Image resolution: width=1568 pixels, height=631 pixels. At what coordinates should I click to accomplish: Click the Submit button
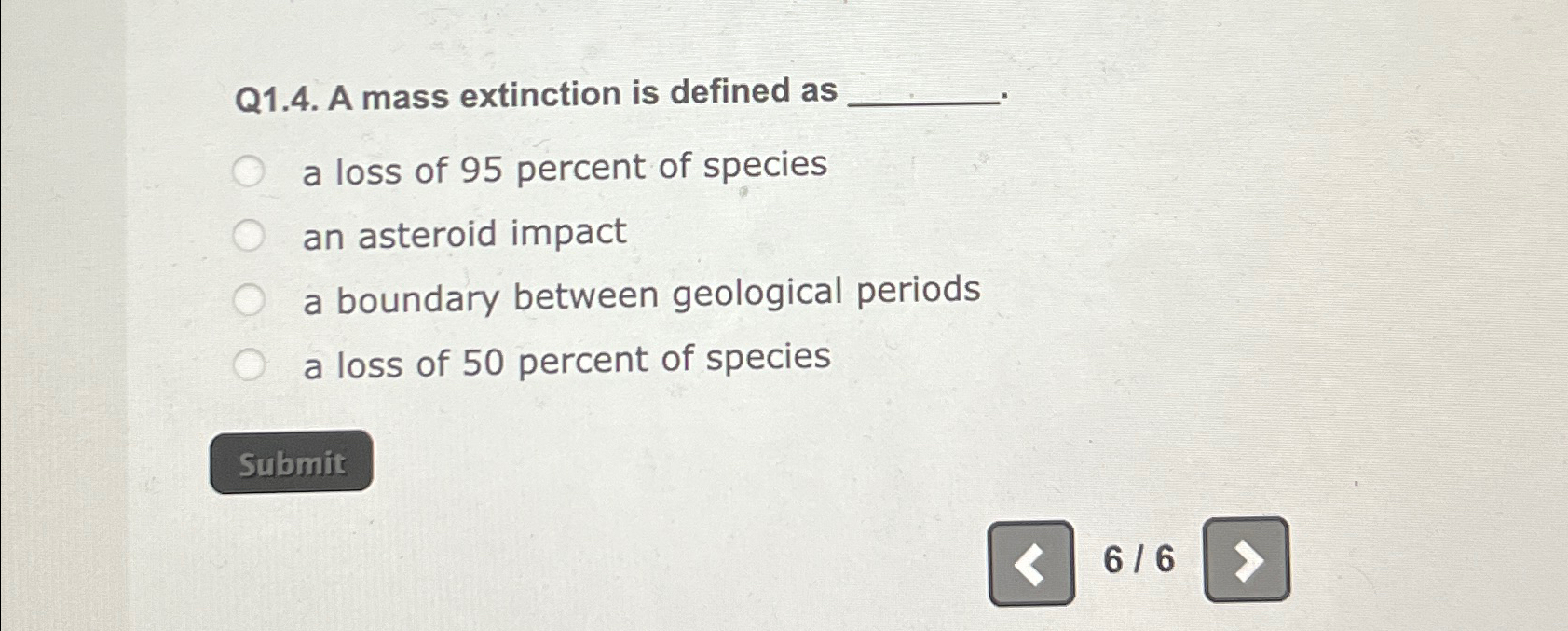coord(292,461)
